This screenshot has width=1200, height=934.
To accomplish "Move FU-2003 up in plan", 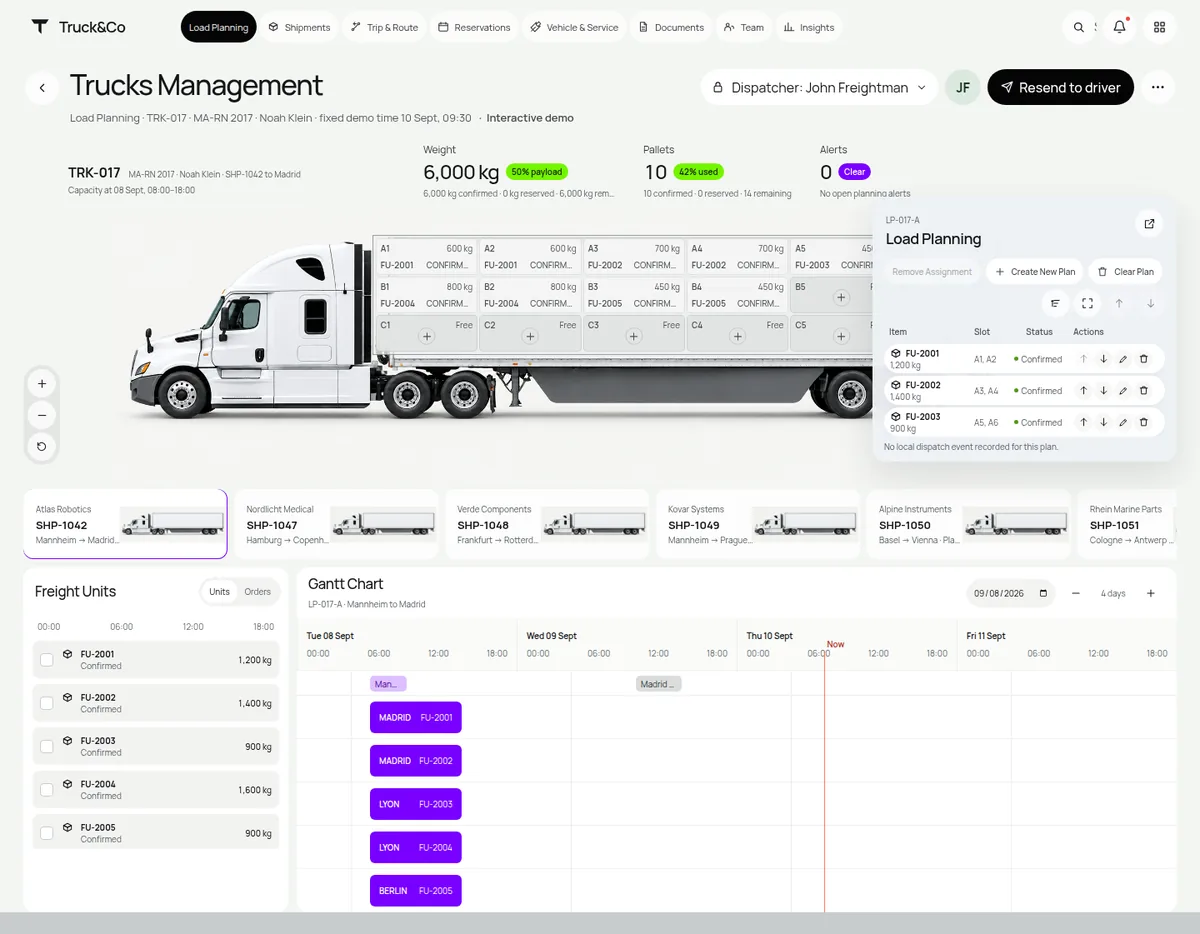I will point(1083,423).
